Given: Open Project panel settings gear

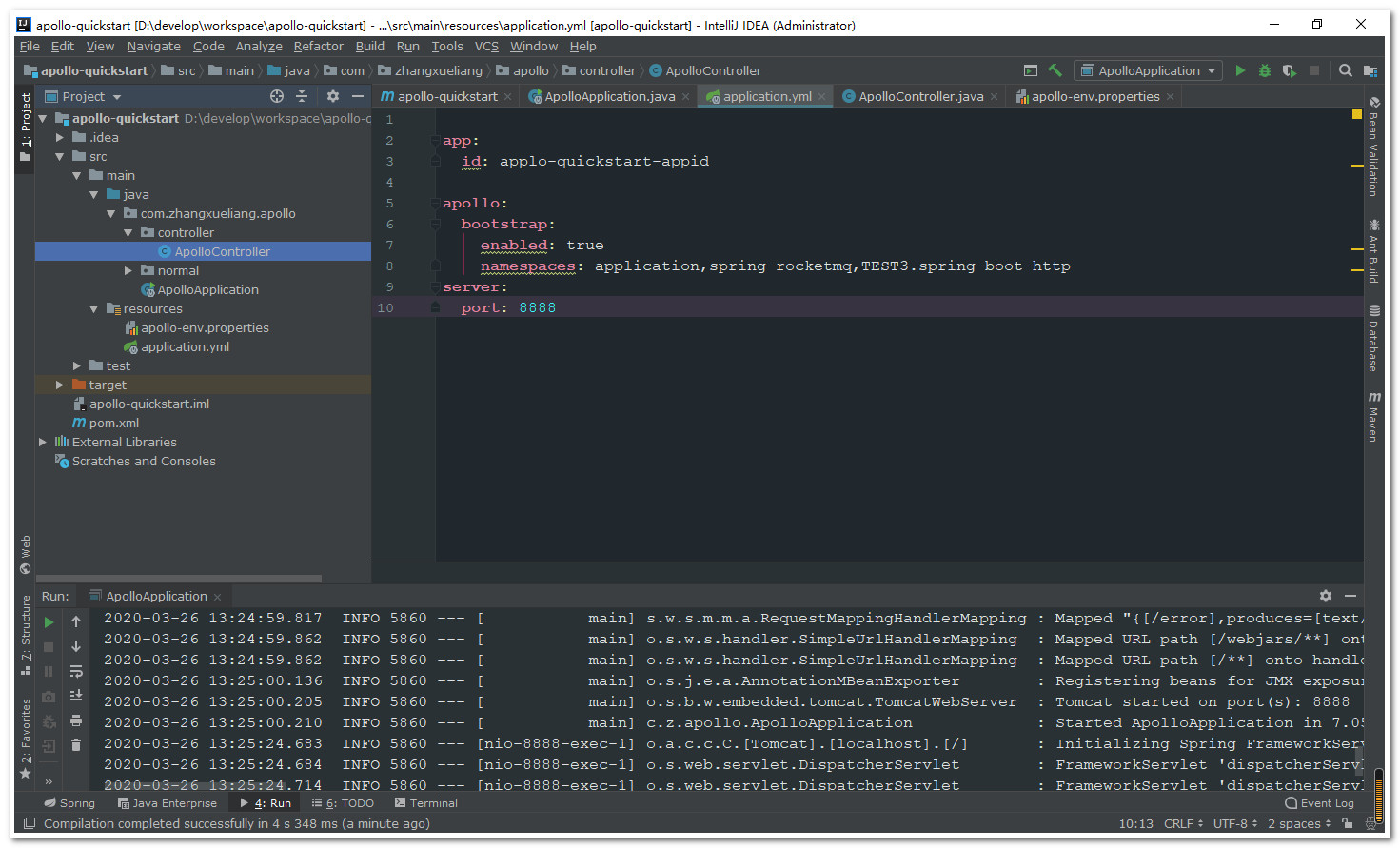Looking at the screenshot, I should tap(333, 96).
